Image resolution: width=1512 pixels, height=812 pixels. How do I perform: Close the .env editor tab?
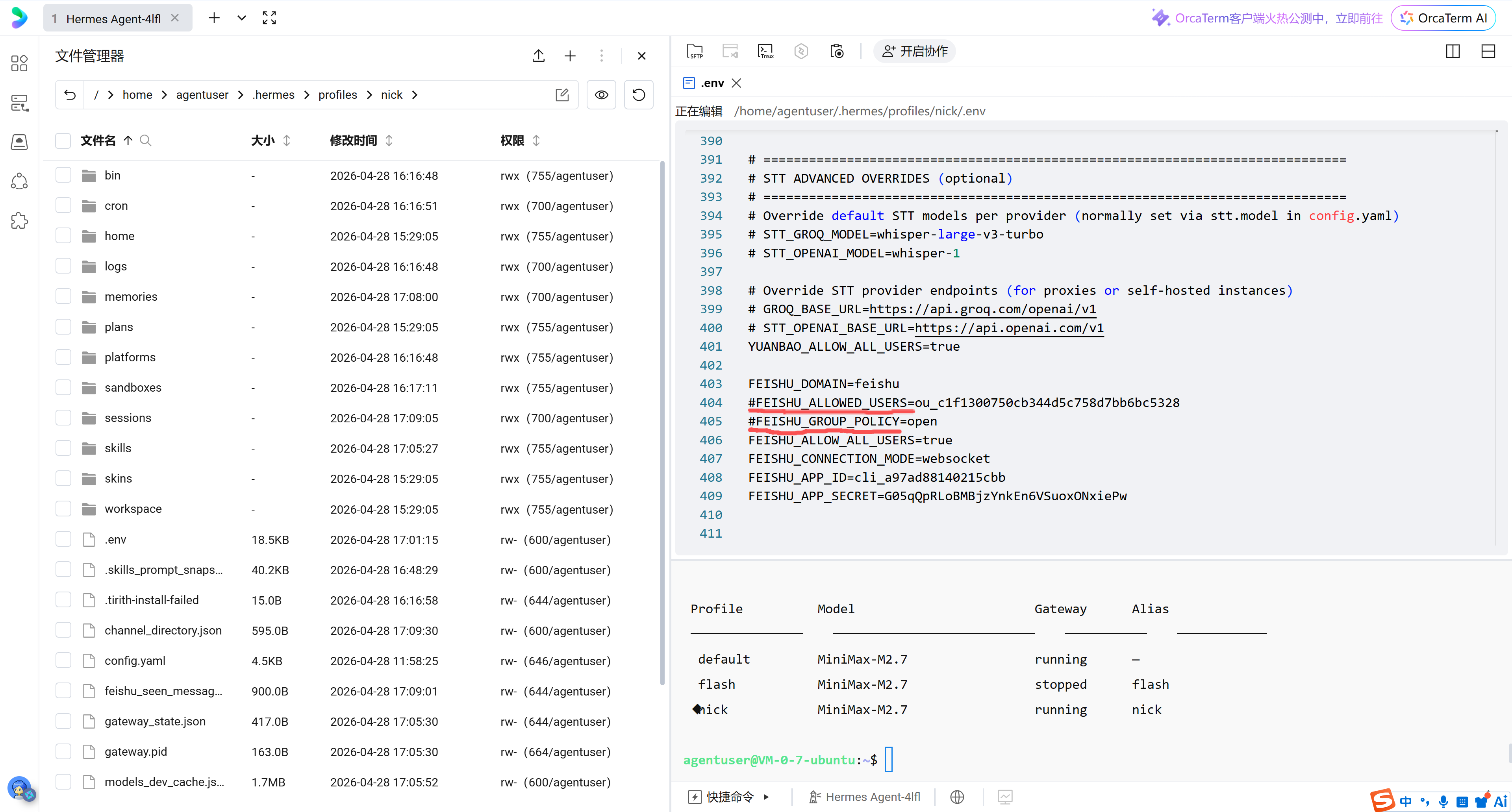736,83
